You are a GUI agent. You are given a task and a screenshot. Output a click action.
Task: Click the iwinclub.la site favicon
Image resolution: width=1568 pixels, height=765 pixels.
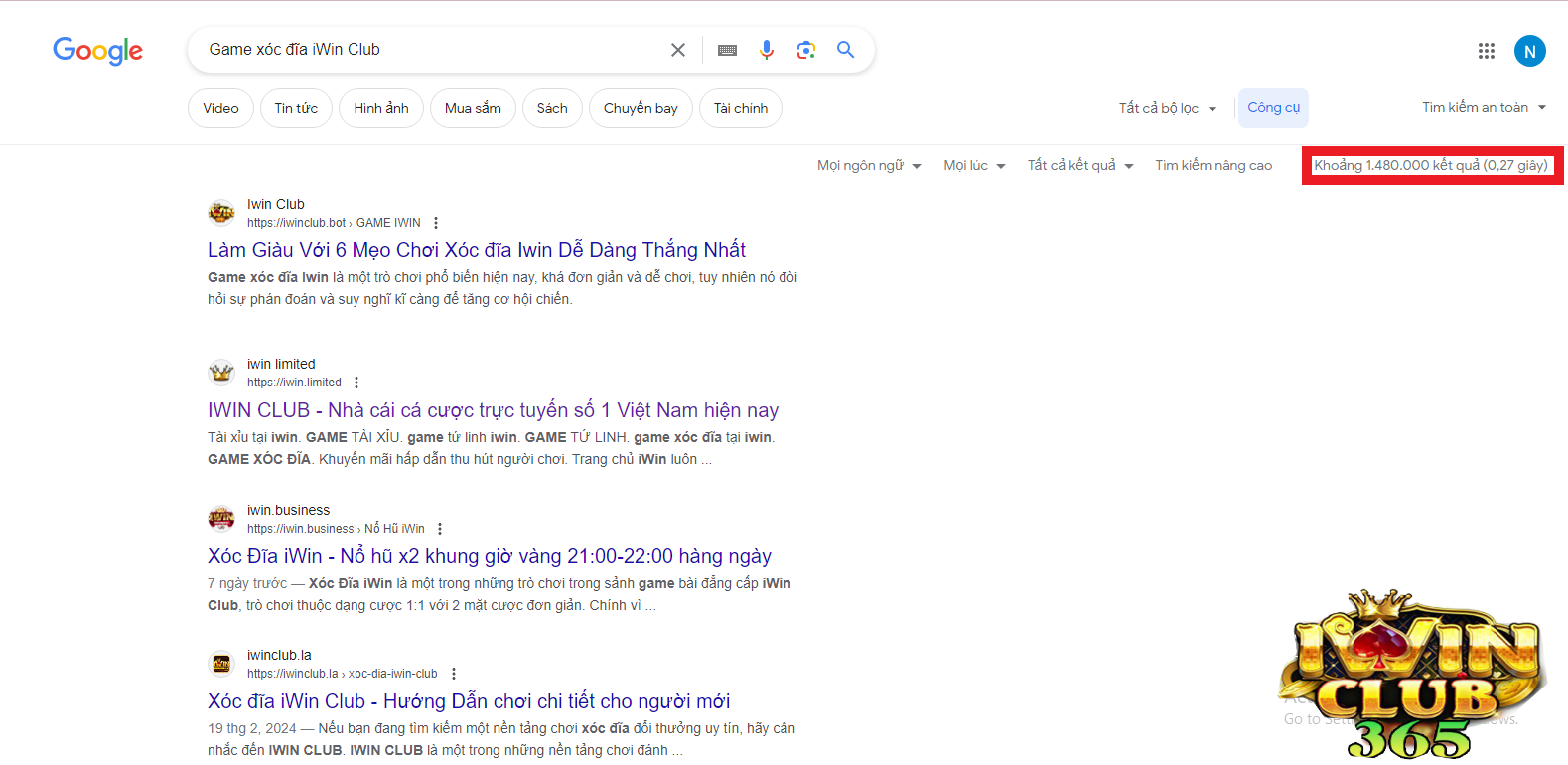[221, 664]
